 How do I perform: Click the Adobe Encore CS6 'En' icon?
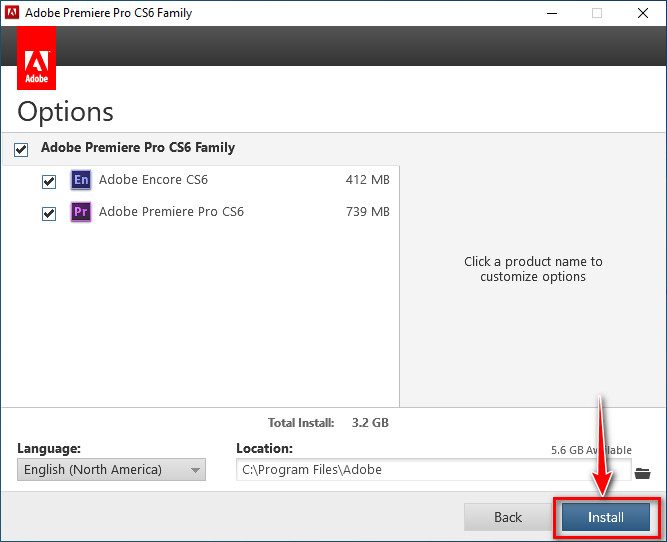[81, 180]
